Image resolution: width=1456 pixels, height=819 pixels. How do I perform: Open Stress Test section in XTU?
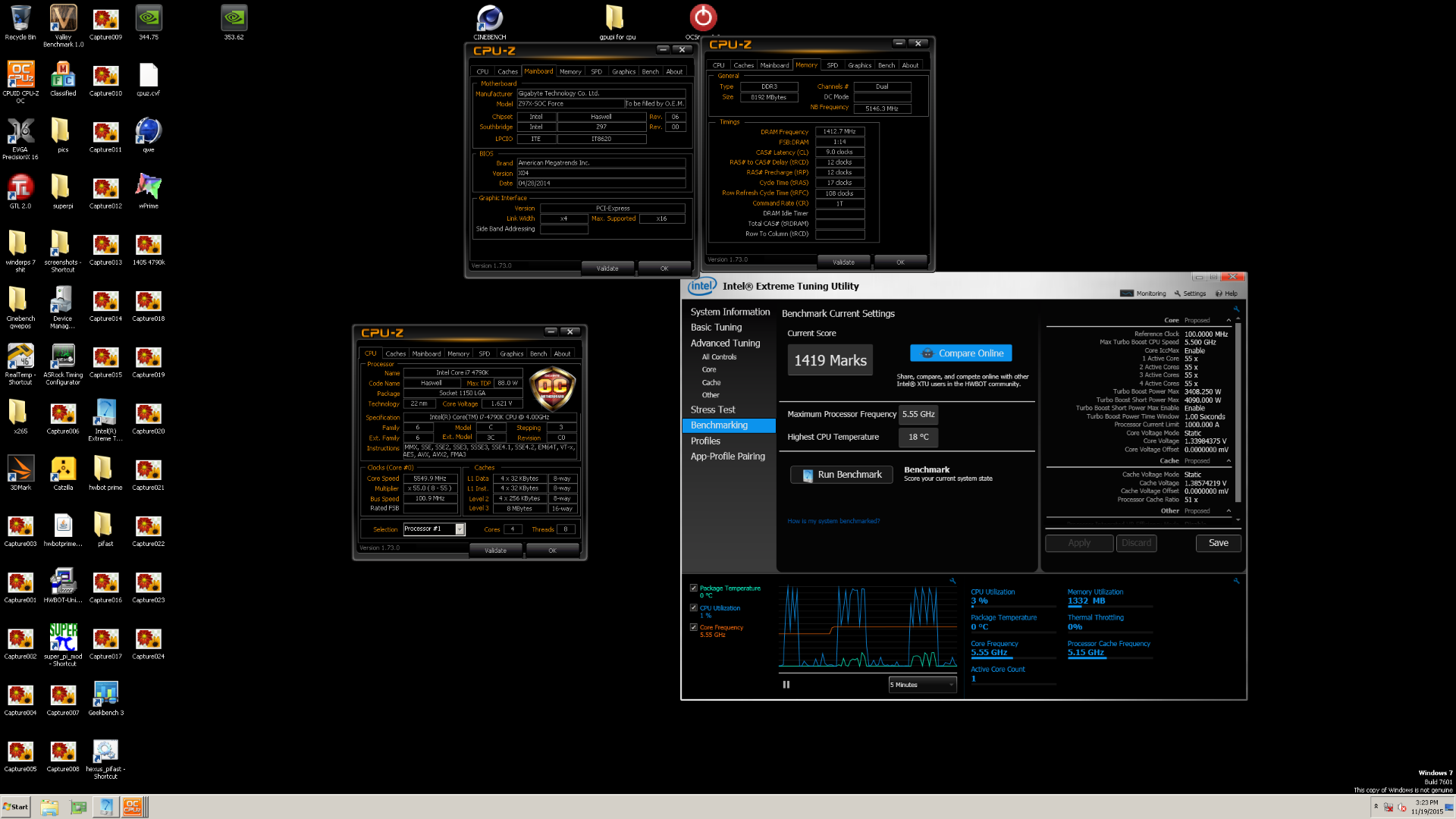(713, 409)
